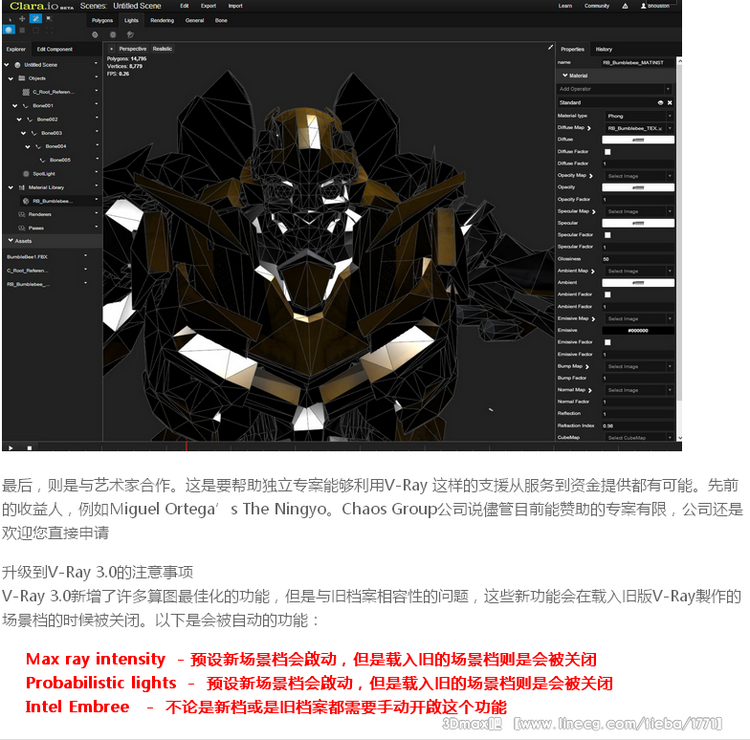This screenshot has height=740, width=750.
Task: Click the Specular white color swatch
Action: pyautogui.click(x=638, y=223)
